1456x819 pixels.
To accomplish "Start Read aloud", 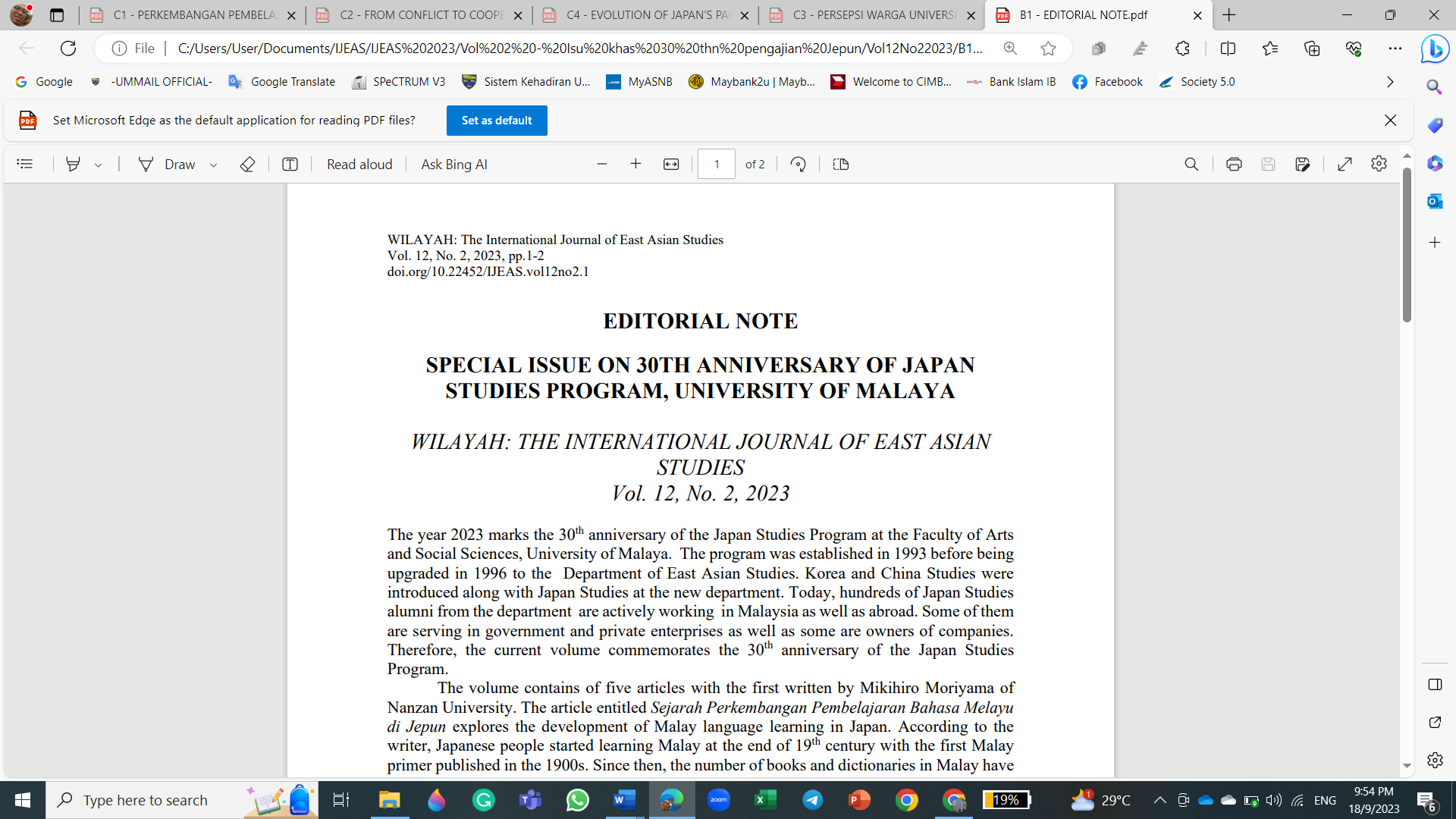I will click(359, 164).
